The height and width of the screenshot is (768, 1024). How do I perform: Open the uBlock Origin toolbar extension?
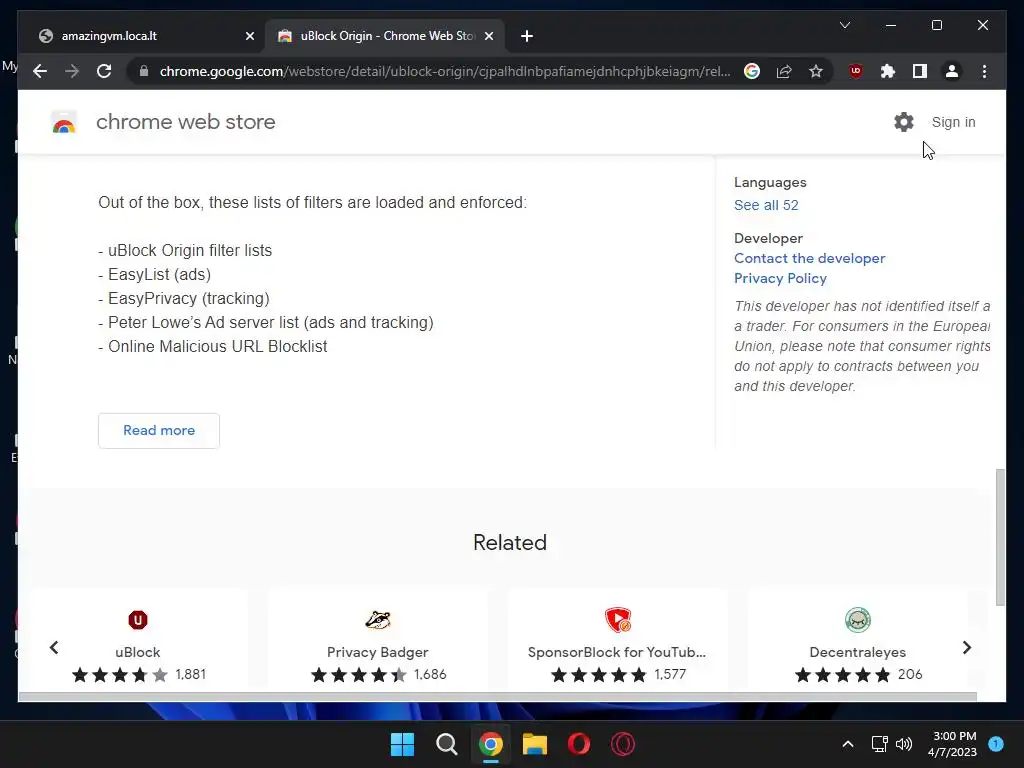point(856,71)
